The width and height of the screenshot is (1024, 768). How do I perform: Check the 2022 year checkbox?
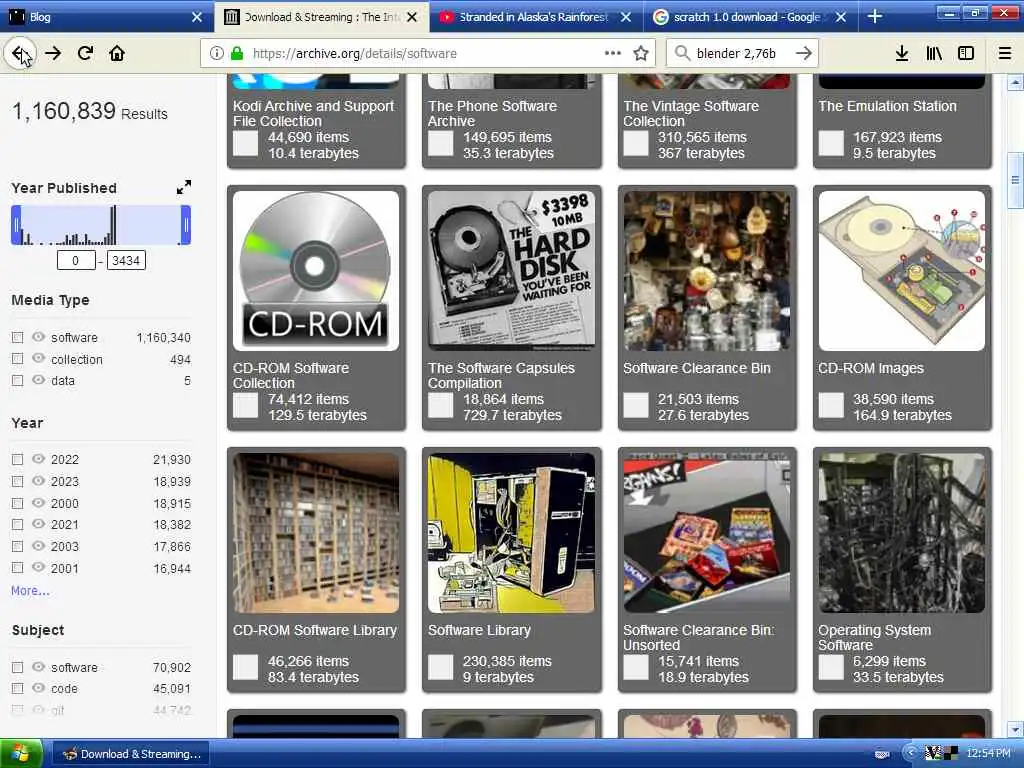click(18, 460)
